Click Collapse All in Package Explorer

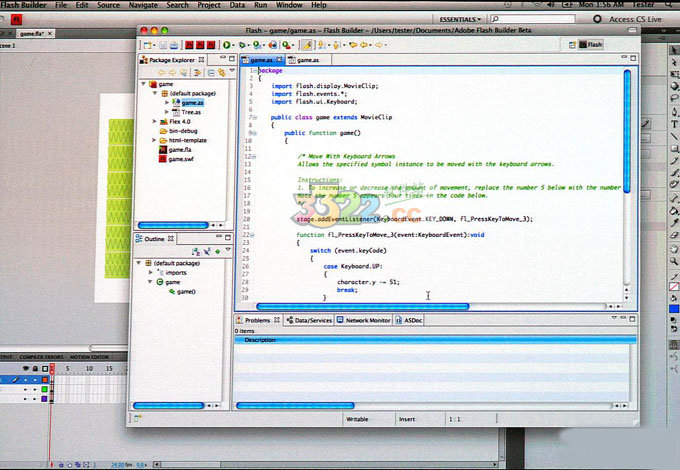tap(211, 72)
